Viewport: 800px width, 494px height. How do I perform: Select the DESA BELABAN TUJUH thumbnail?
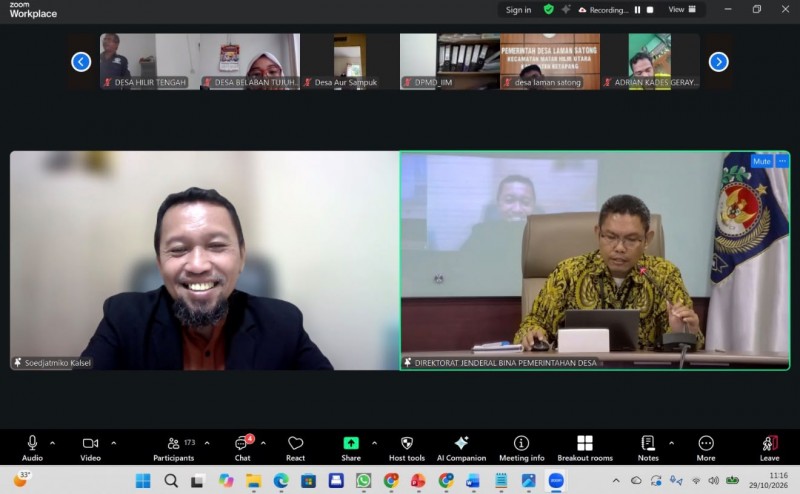(250, 62)
